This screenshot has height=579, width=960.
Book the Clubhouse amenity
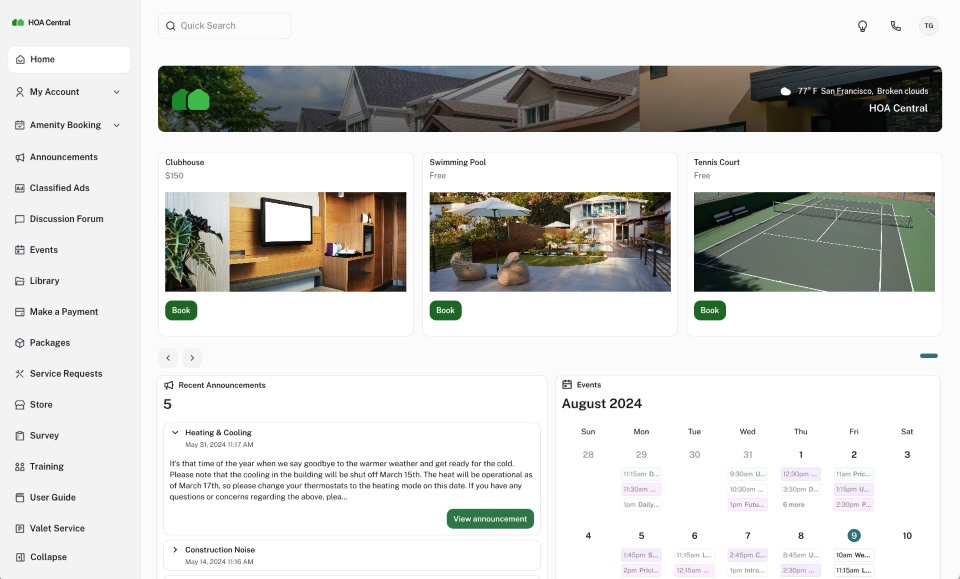[x=181, y=310]
